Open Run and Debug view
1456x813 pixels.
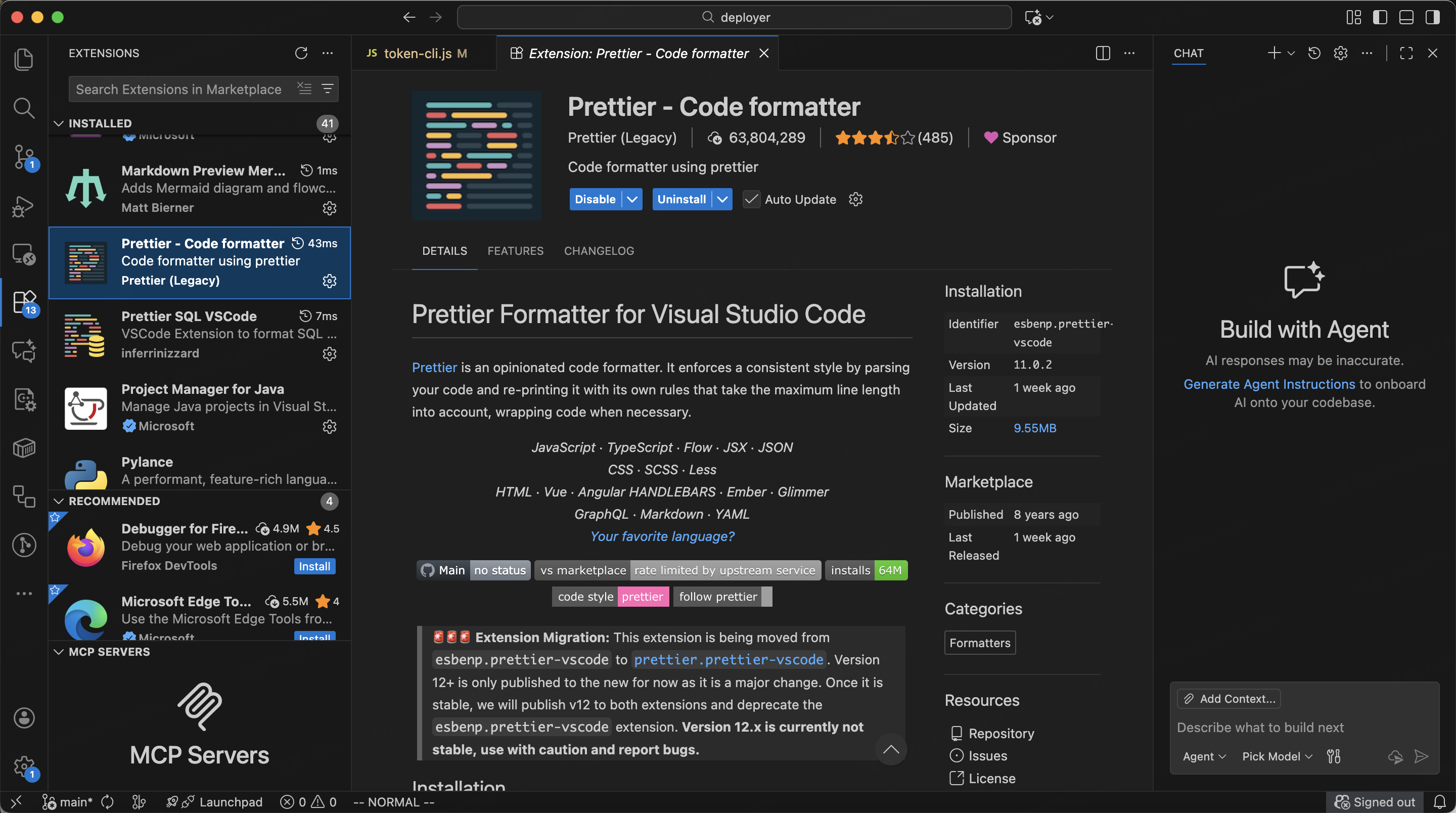(24, 206)
